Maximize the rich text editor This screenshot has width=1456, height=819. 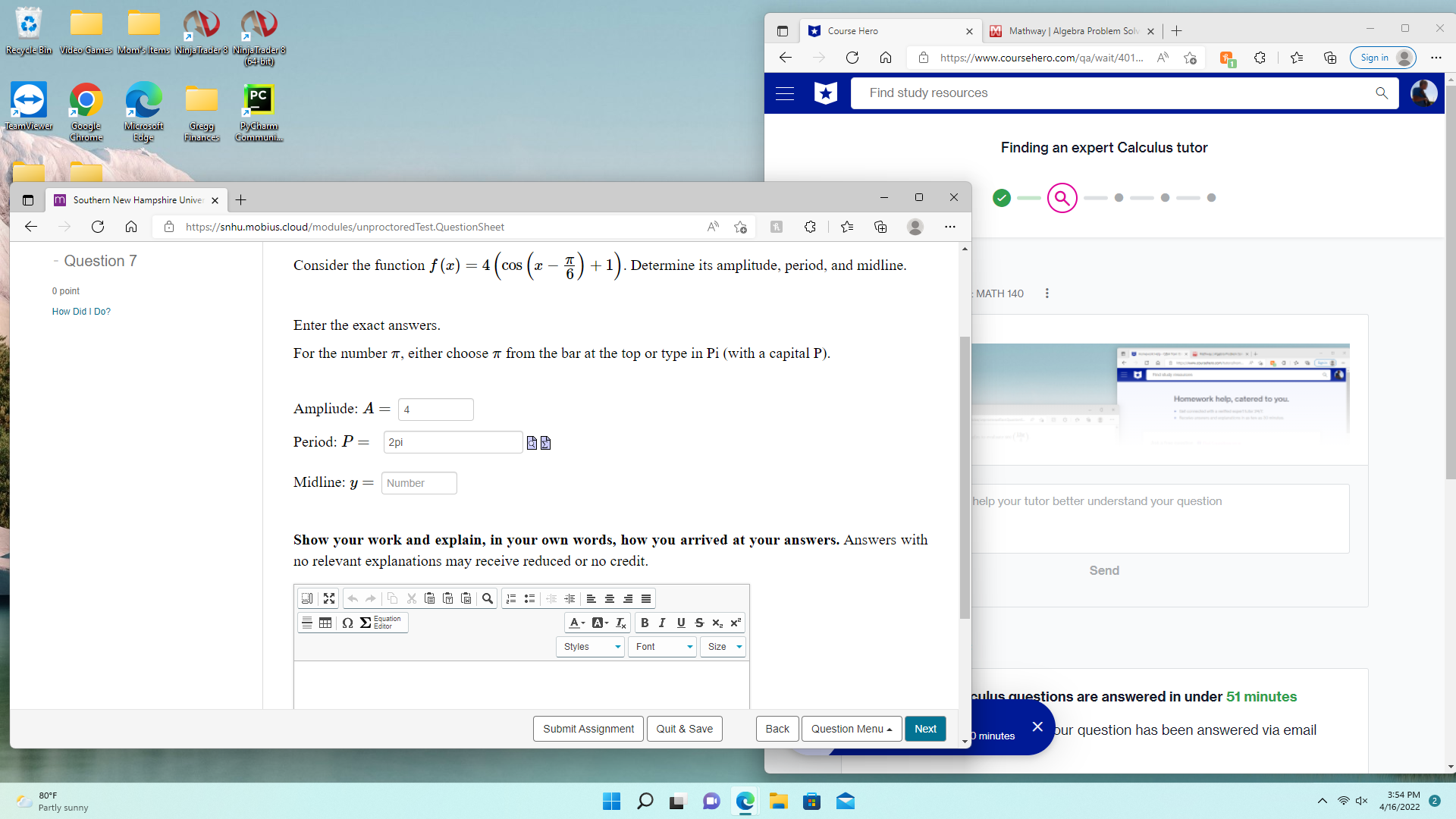328,598
